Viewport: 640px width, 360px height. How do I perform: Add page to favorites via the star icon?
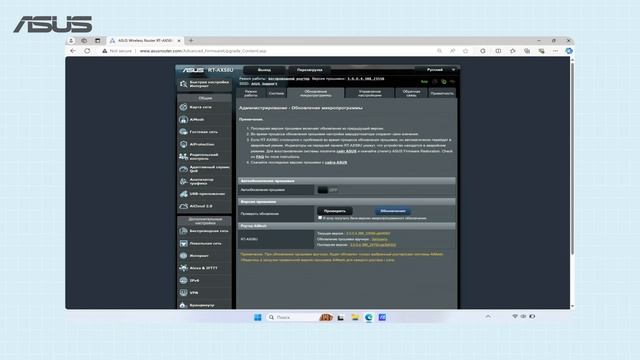pos(466,51)
